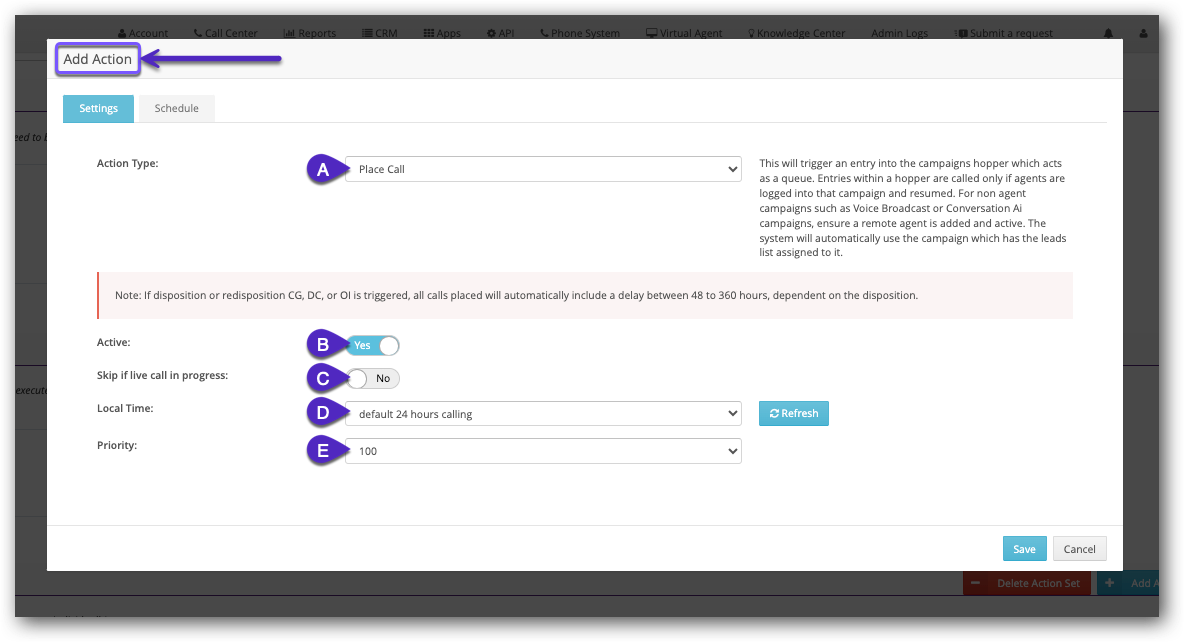Open the Action Type dropdown
The image size is (1184, 642).
click(543, 168)
